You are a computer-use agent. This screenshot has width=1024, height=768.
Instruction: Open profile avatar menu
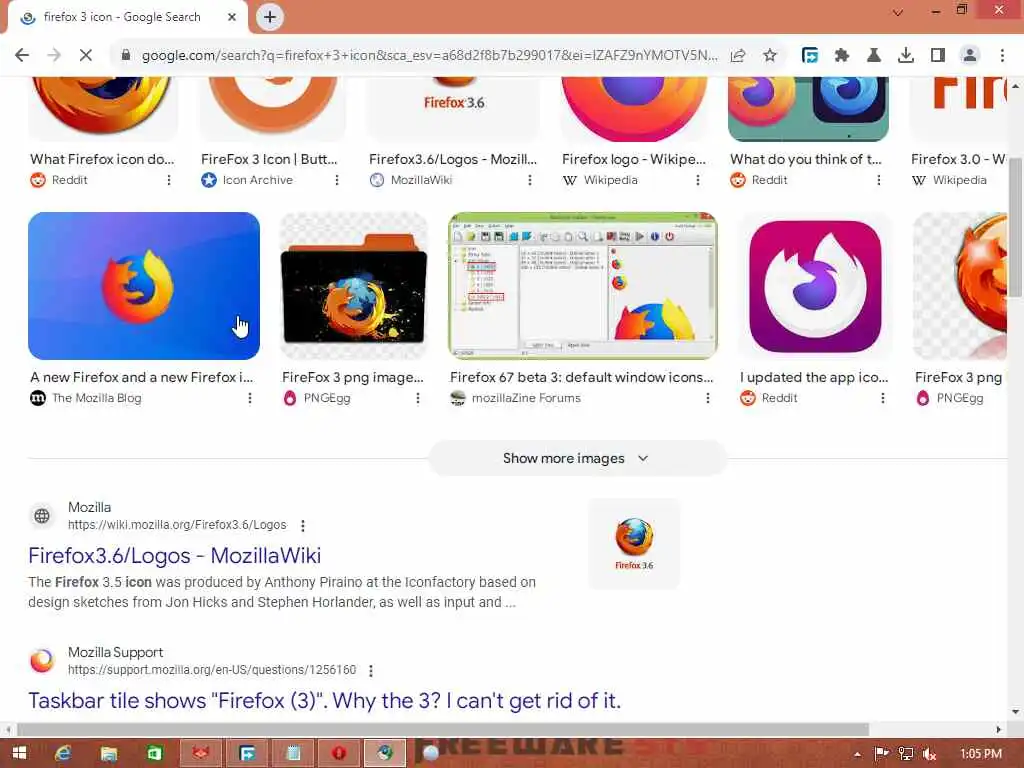[970, 56]
